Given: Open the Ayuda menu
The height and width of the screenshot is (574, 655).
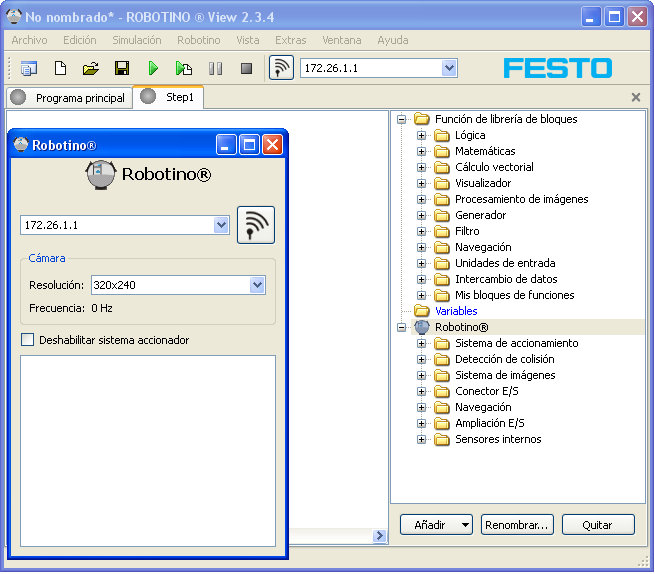Looking at the screenshot, I should (393, 40).
